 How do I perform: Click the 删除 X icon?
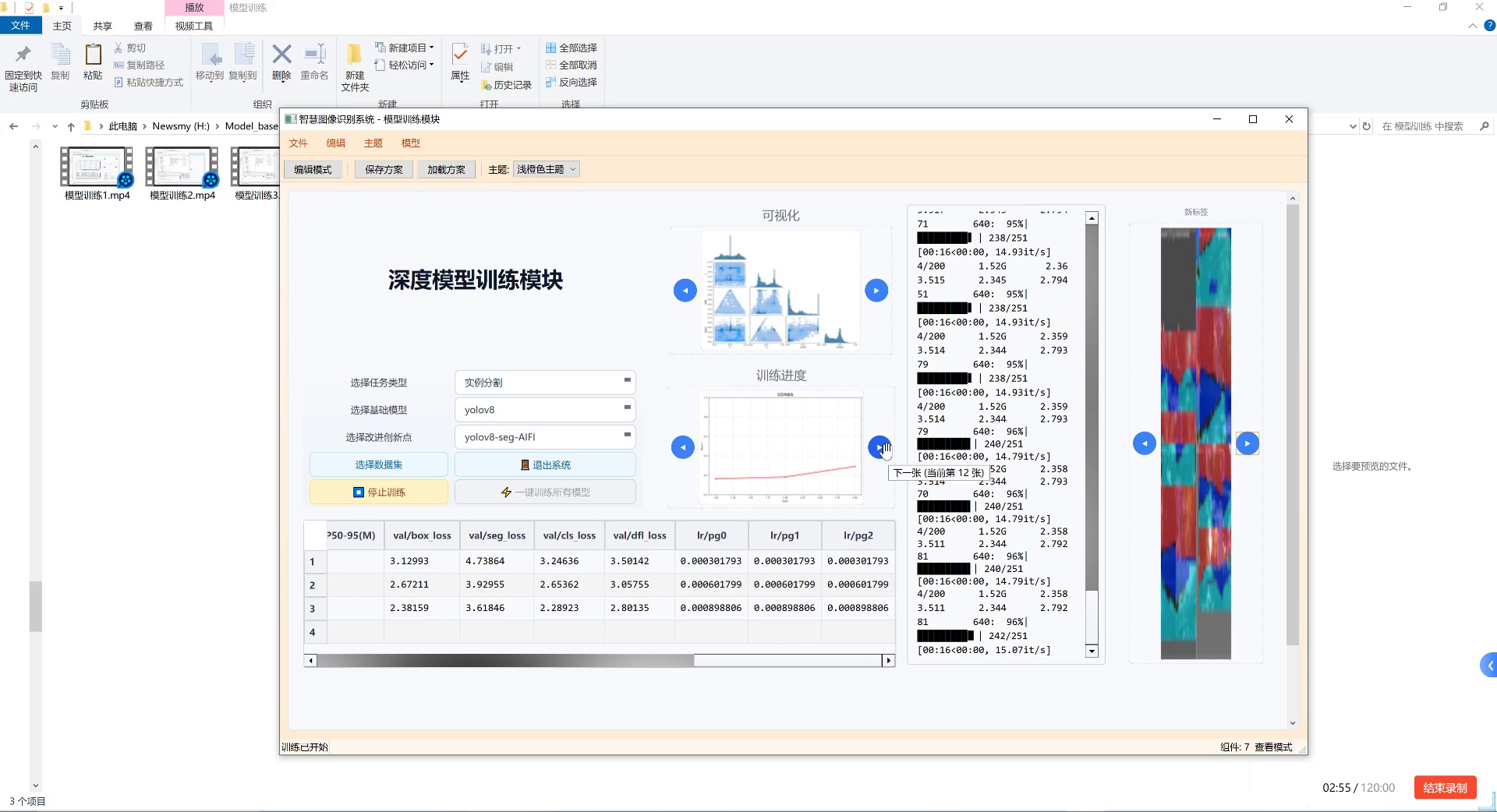point(281,55)
